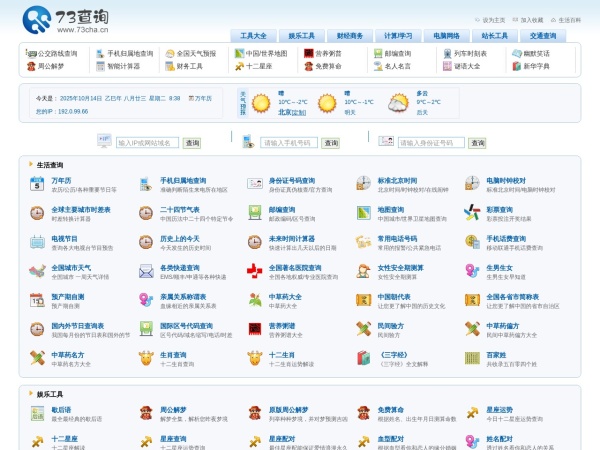Screen dimensions: 600x450
Task: Click the 生男生女 gender symbol icon
Action: point(472,271)
